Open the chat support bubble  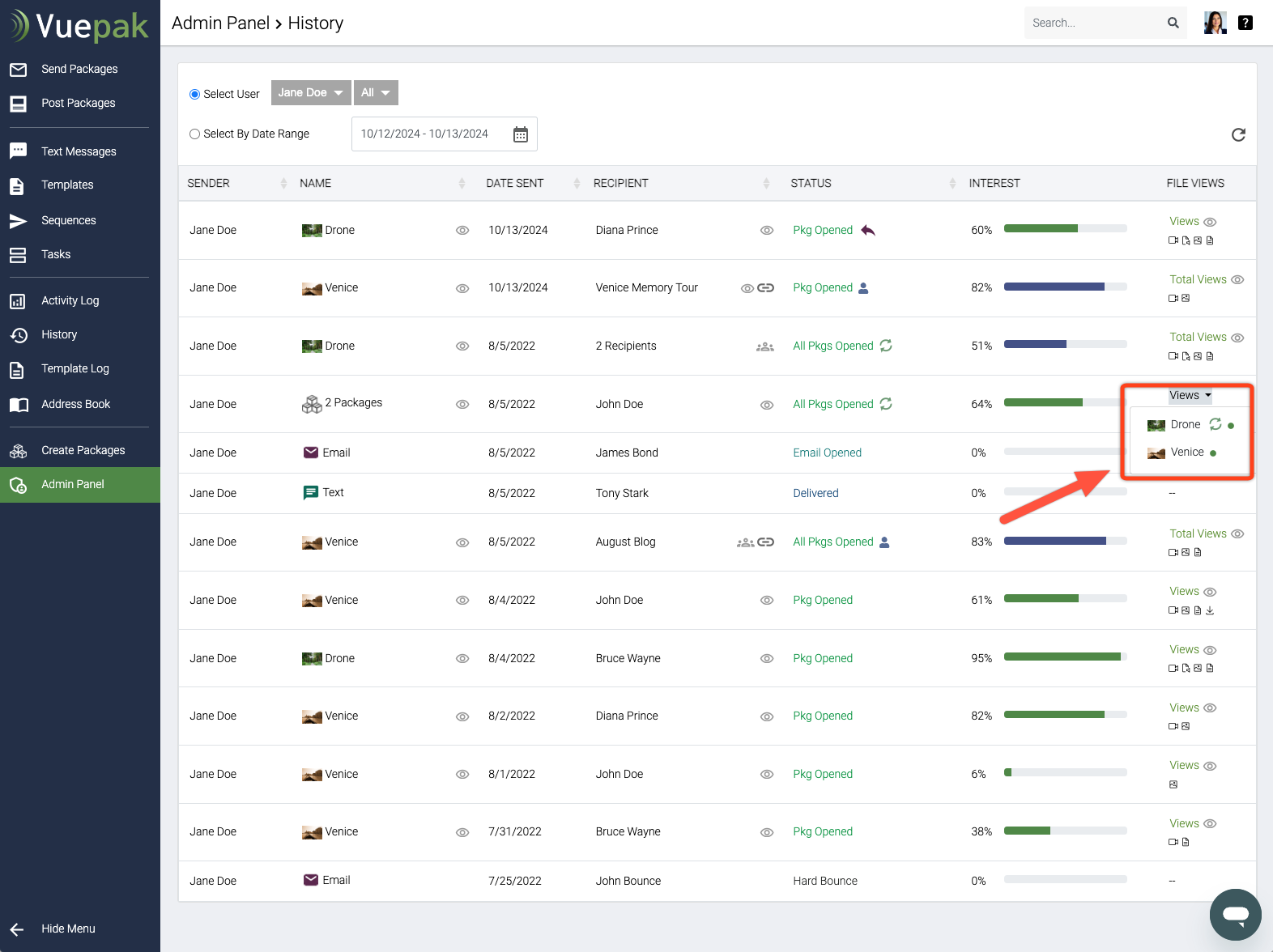[x=1235, y=915]
